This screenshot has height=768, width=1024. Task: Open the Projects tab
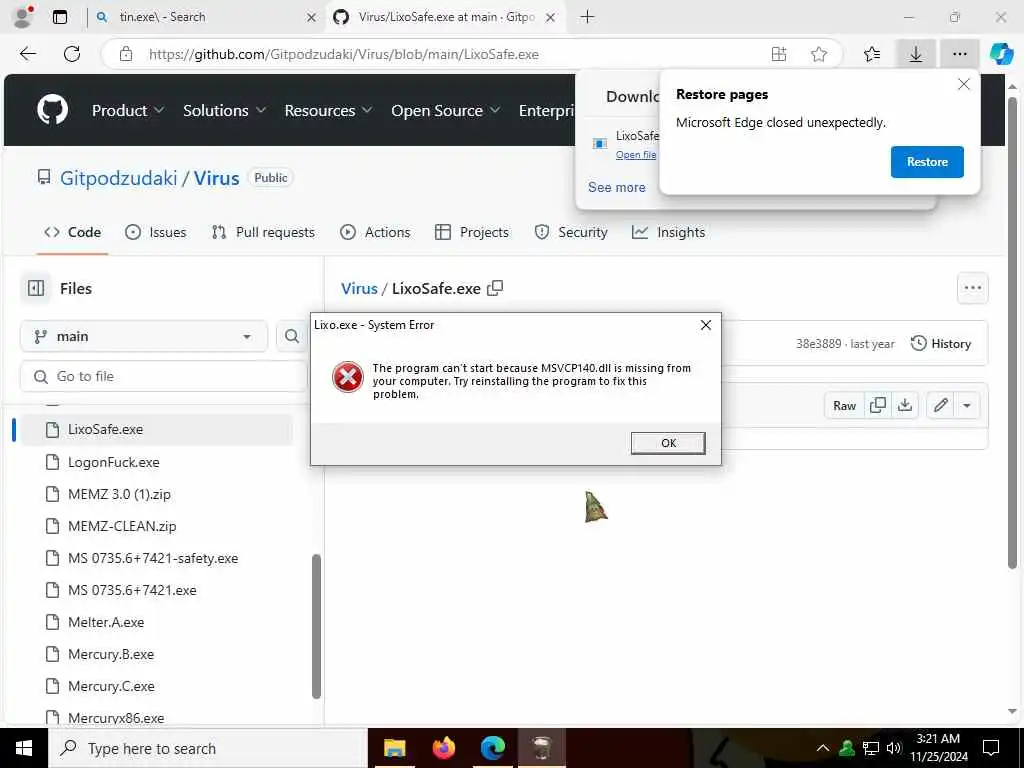tap(472, 232)
